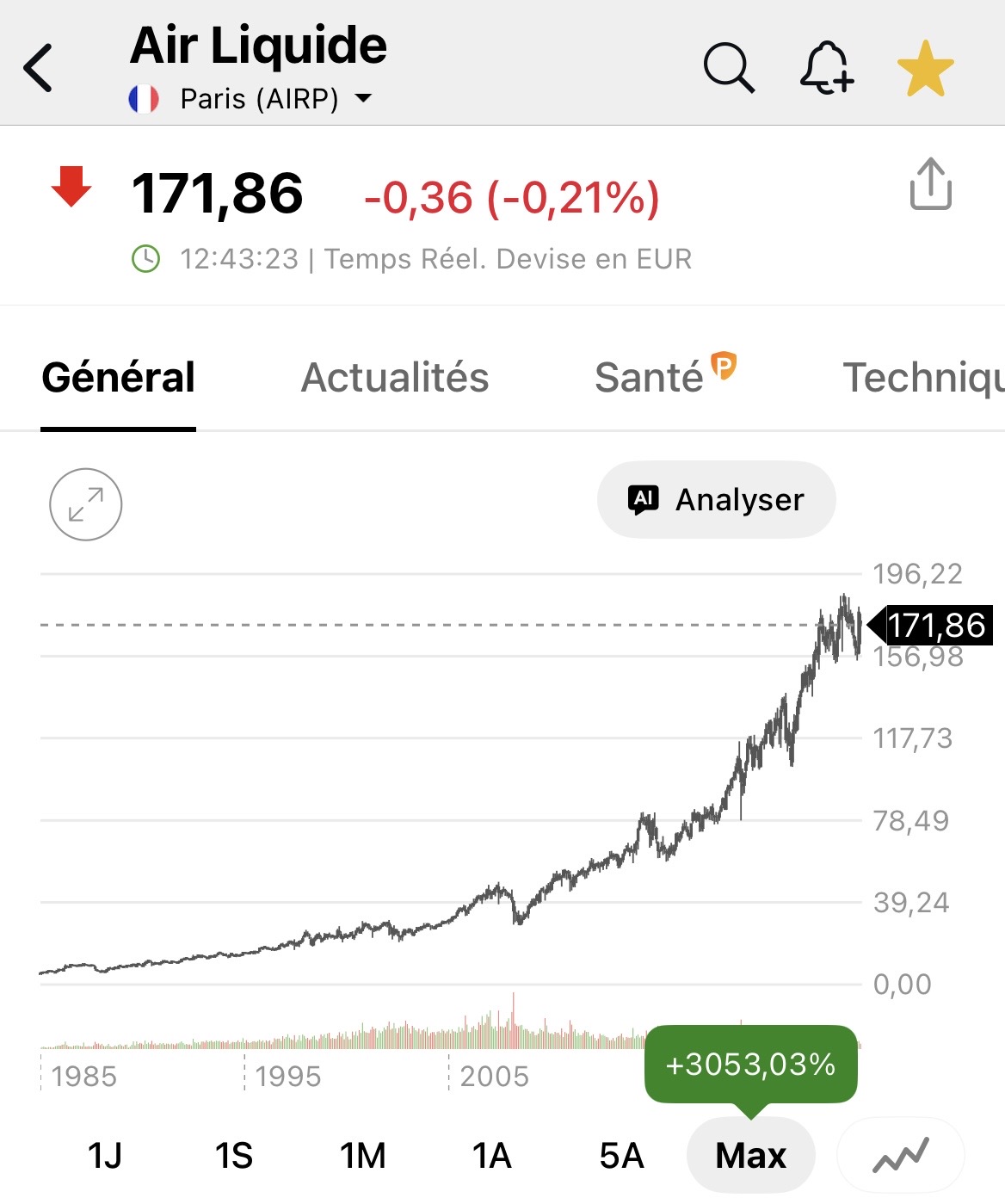Switch chart to 1A range
The image size is (1005, 1204).
tap(492, 1155)
